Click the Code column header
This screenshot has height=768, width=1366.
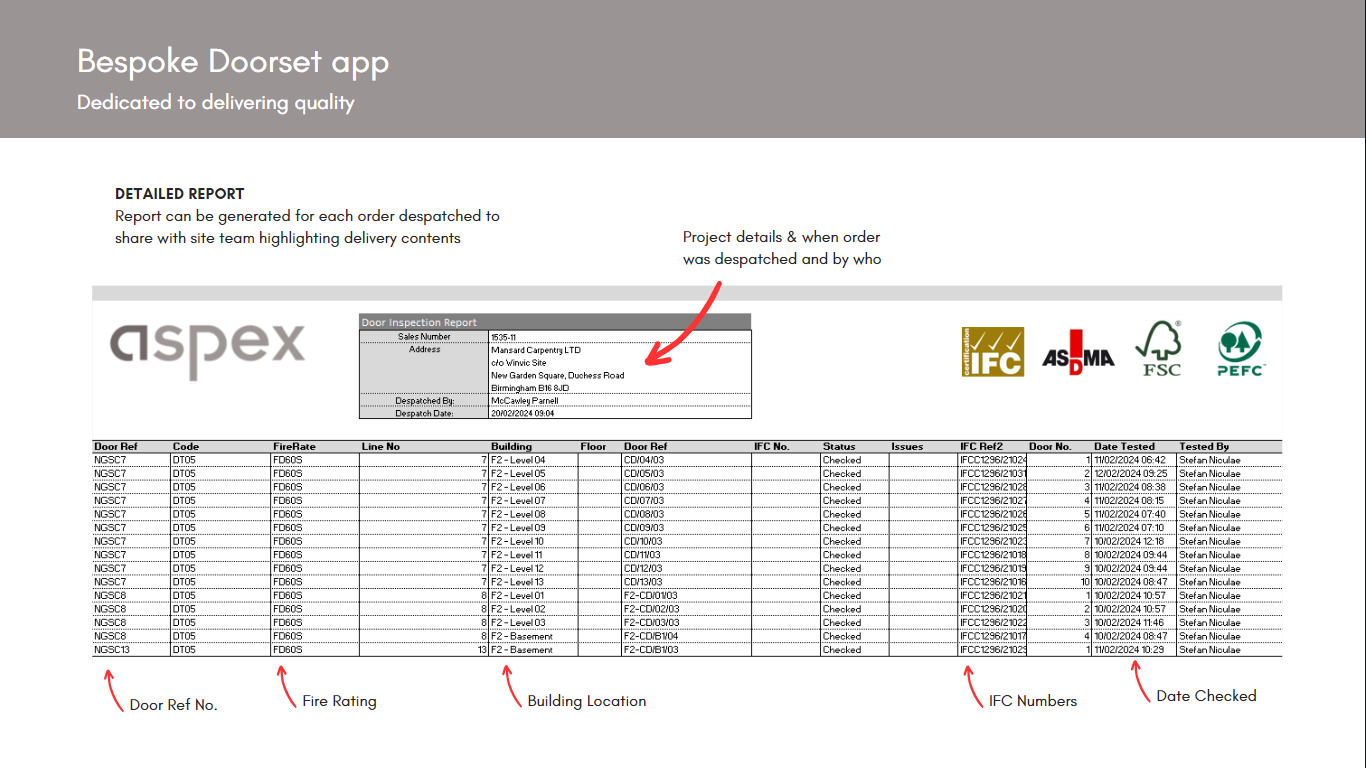(x=186, y=447)
